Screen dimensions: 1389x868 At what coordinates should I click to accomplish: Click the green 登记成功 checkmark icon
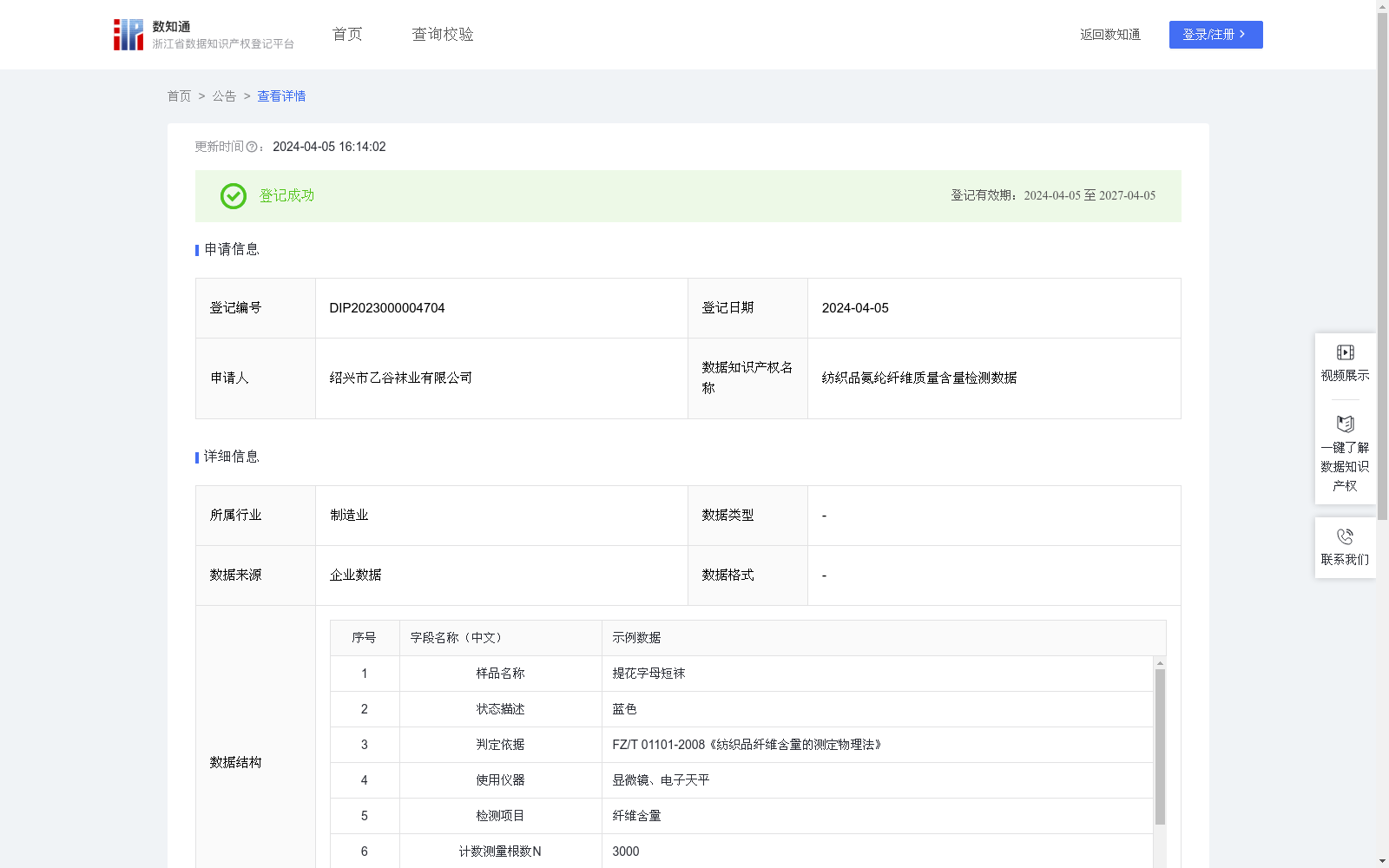click(x=232, y=196)
